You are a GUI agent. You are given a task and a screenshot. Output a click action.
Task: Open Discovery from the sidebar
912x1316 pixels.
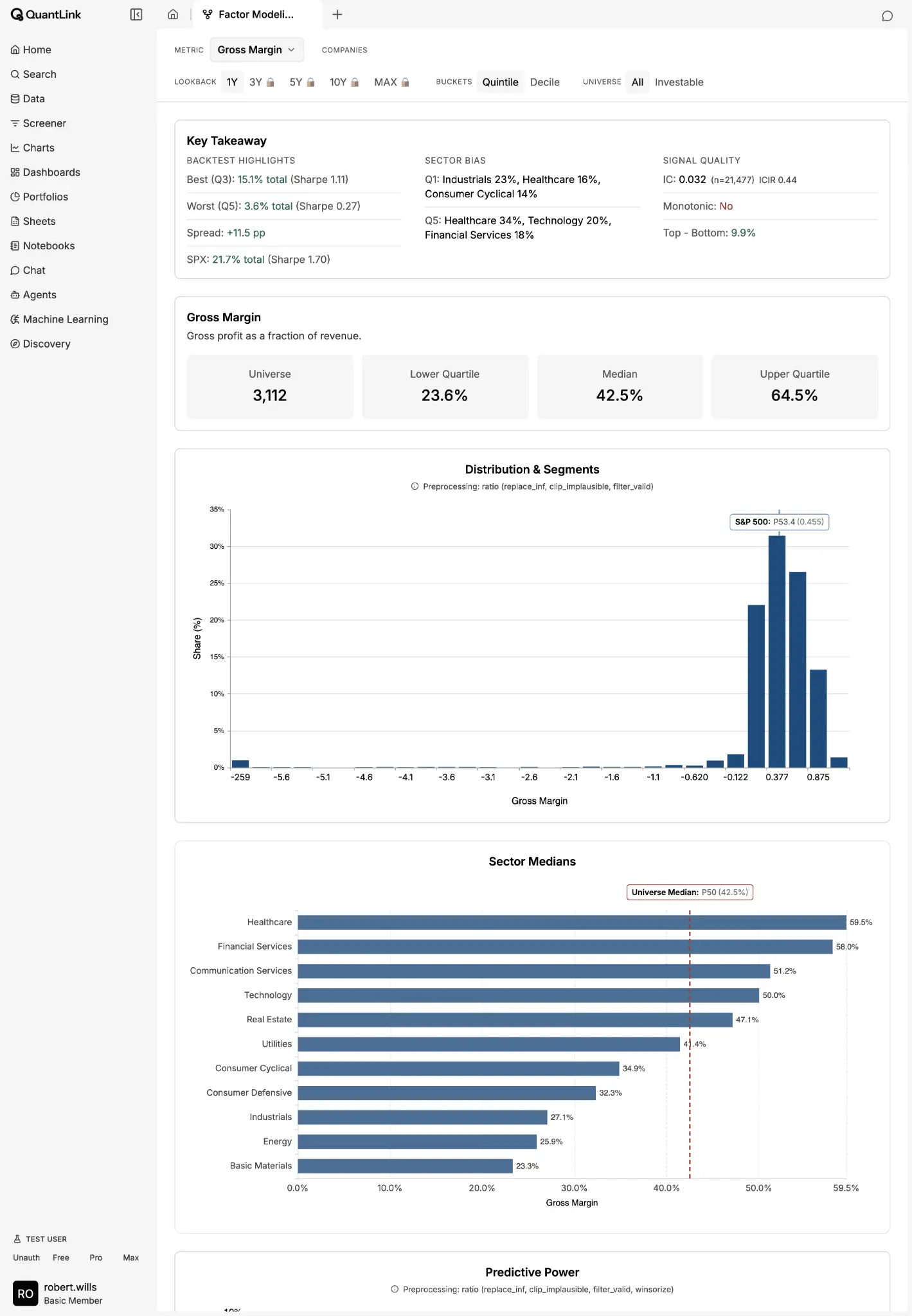tap(46, 344)
